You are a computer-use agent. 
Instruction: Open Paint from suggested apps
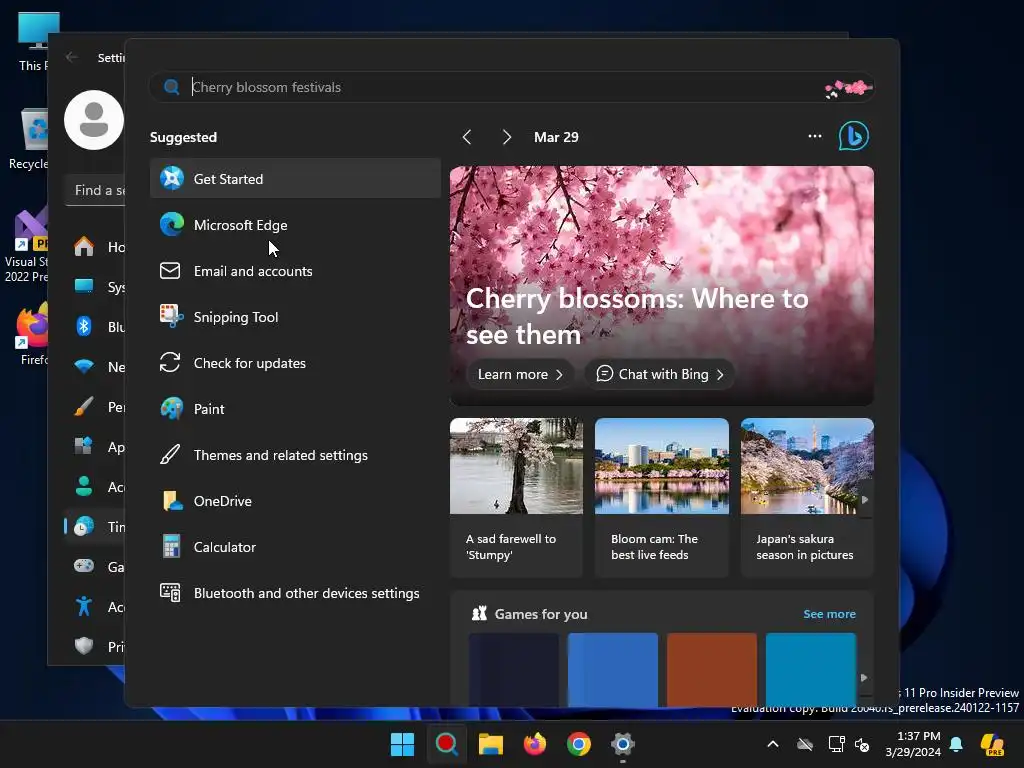[295, 409]
